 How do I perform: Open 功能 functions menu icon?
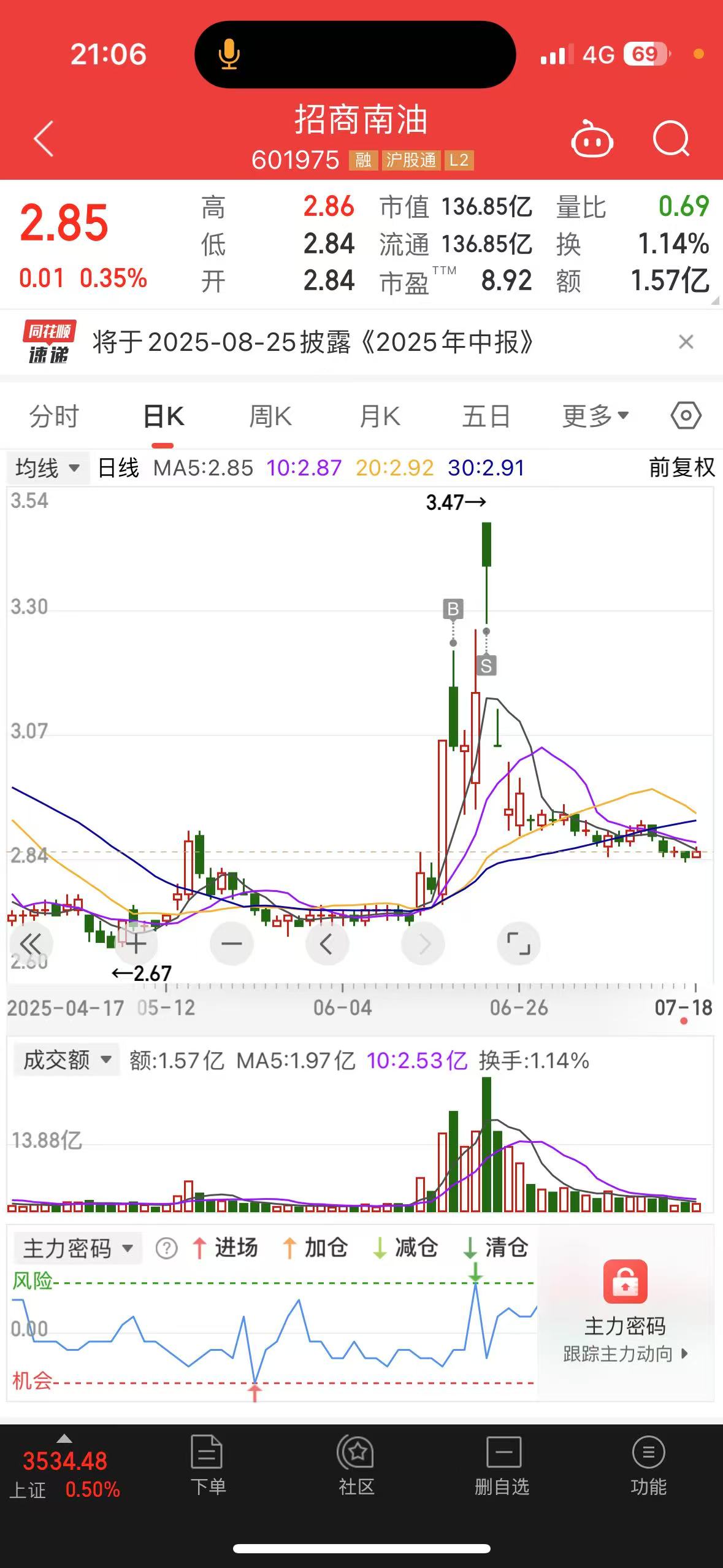[x=648, y=1465]
